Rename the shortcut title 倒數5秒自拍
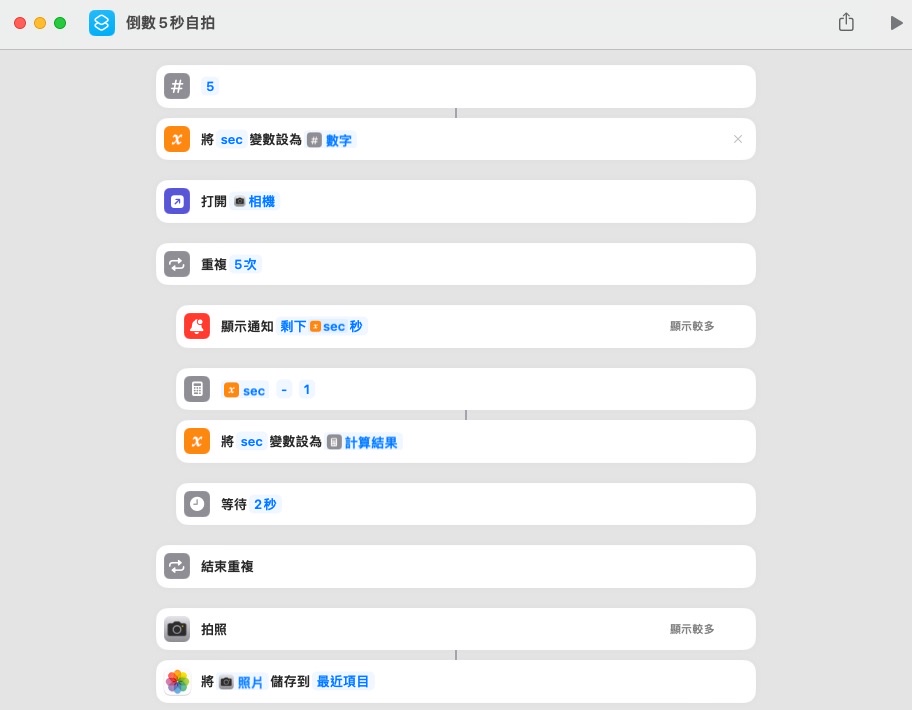This screenshot has width=912, height=710. pyautogui.click(x=170, y=23)
